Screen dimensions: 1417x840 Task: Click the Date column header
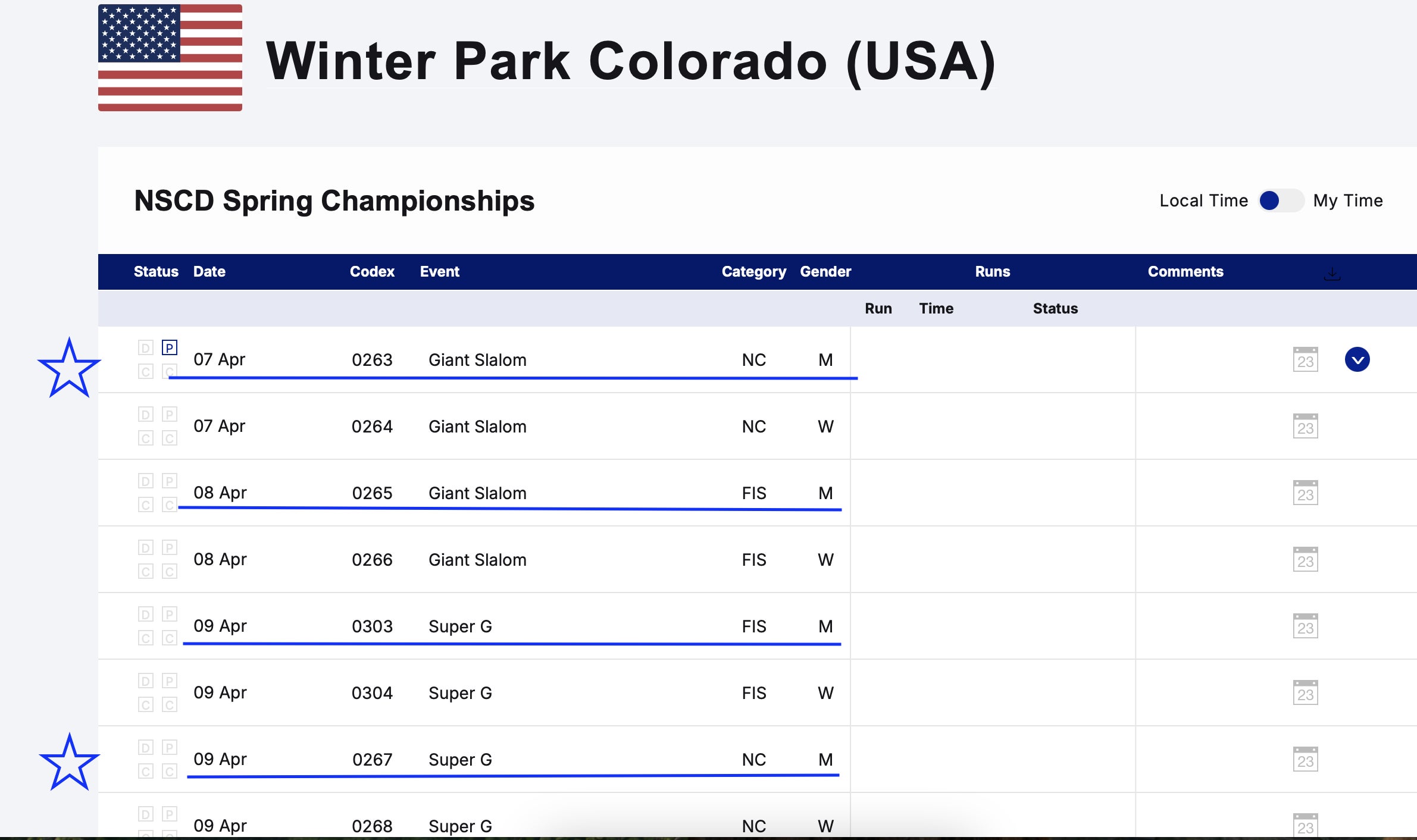coord(209,272)
